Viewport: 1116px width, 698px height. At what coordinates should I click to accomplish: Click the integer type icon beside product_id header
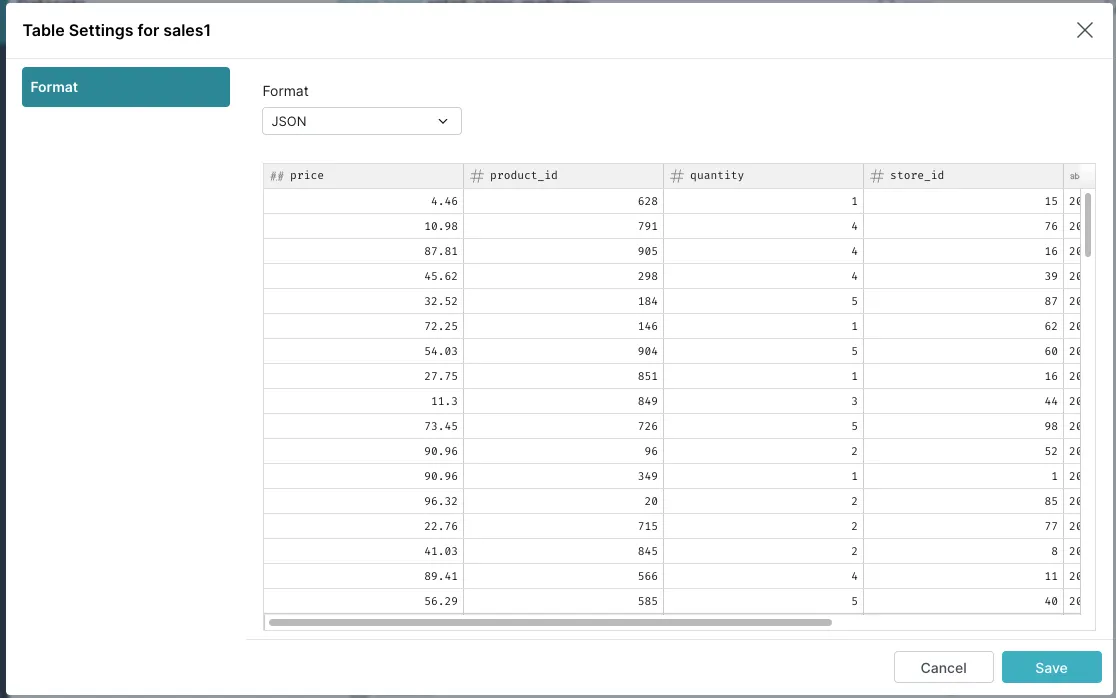point(477,175)
